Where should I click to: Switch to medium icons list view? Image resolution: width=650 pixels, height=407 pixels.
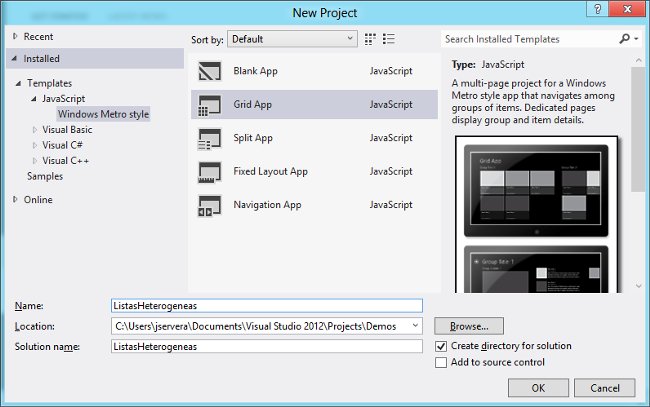click(x=389, y=39)
